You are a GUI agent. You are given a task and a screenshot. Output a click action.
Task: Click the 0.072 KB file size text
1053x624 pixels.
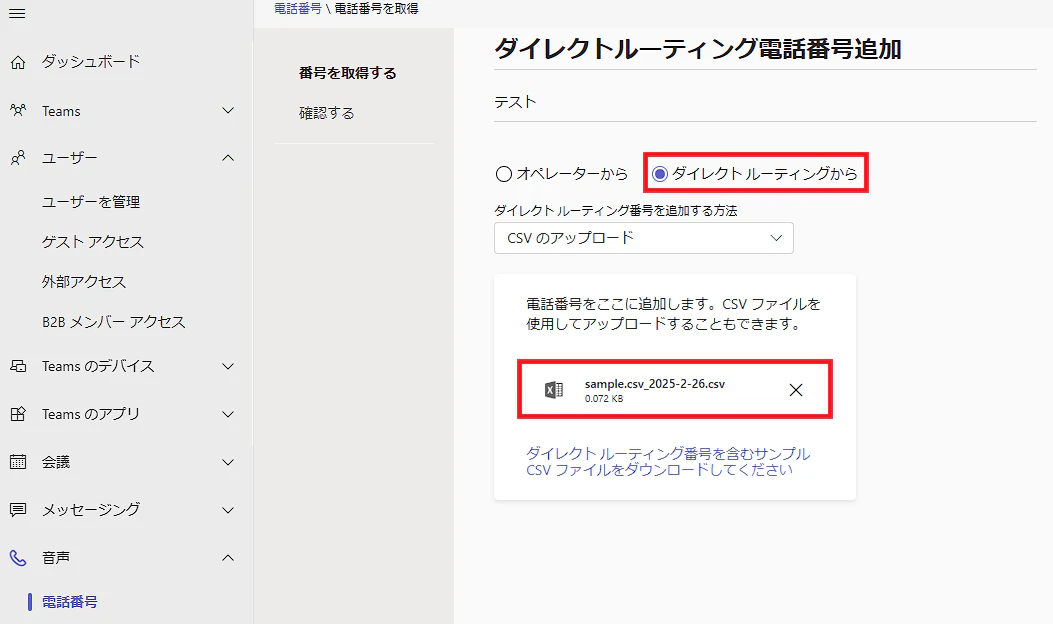point(604,398)
